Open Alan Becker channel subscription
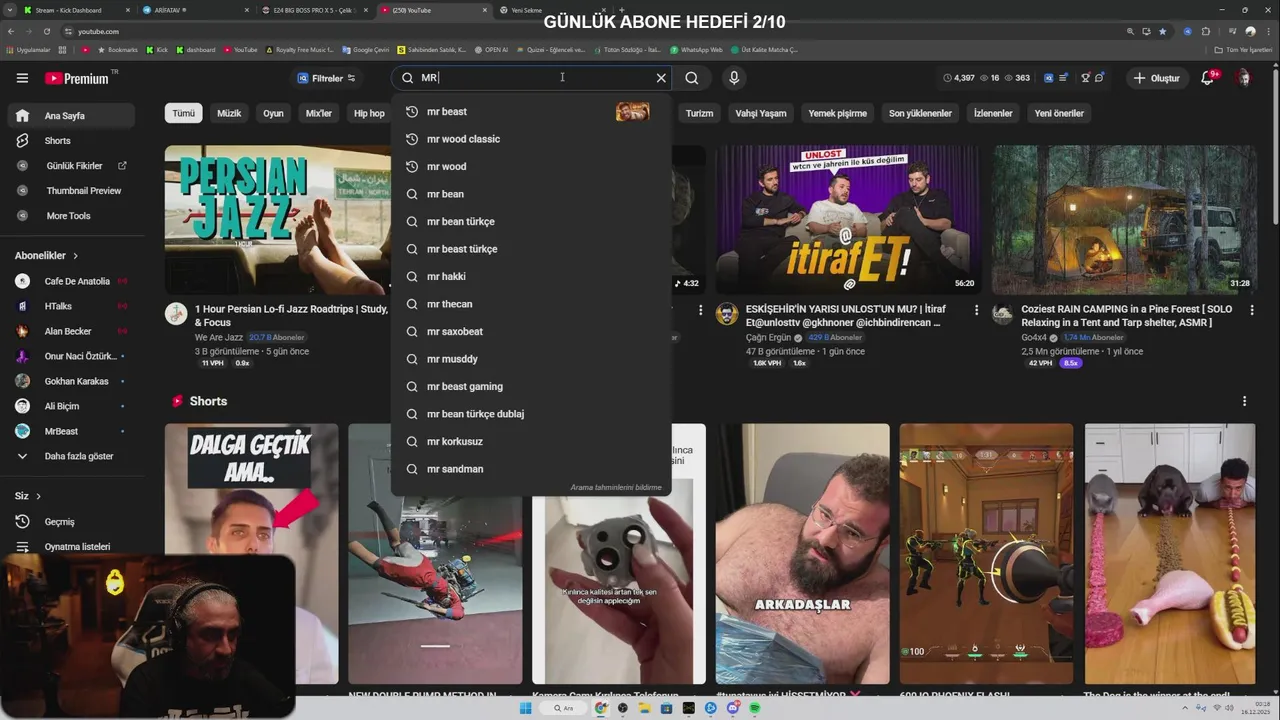 tap(68, 331)
